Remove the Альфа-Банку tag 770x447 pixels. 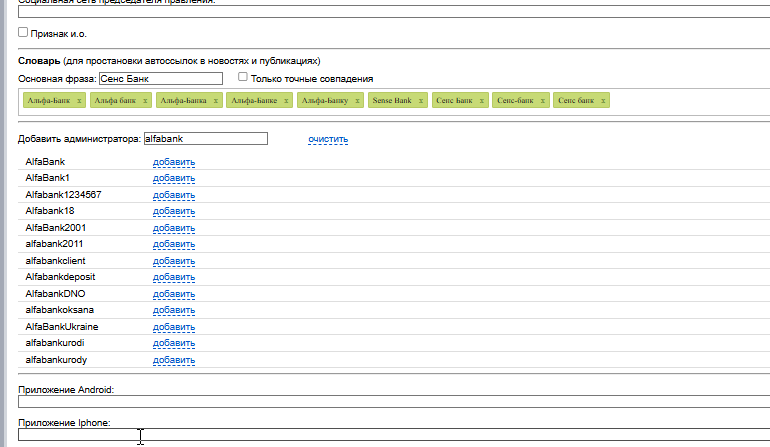(357, 101)
